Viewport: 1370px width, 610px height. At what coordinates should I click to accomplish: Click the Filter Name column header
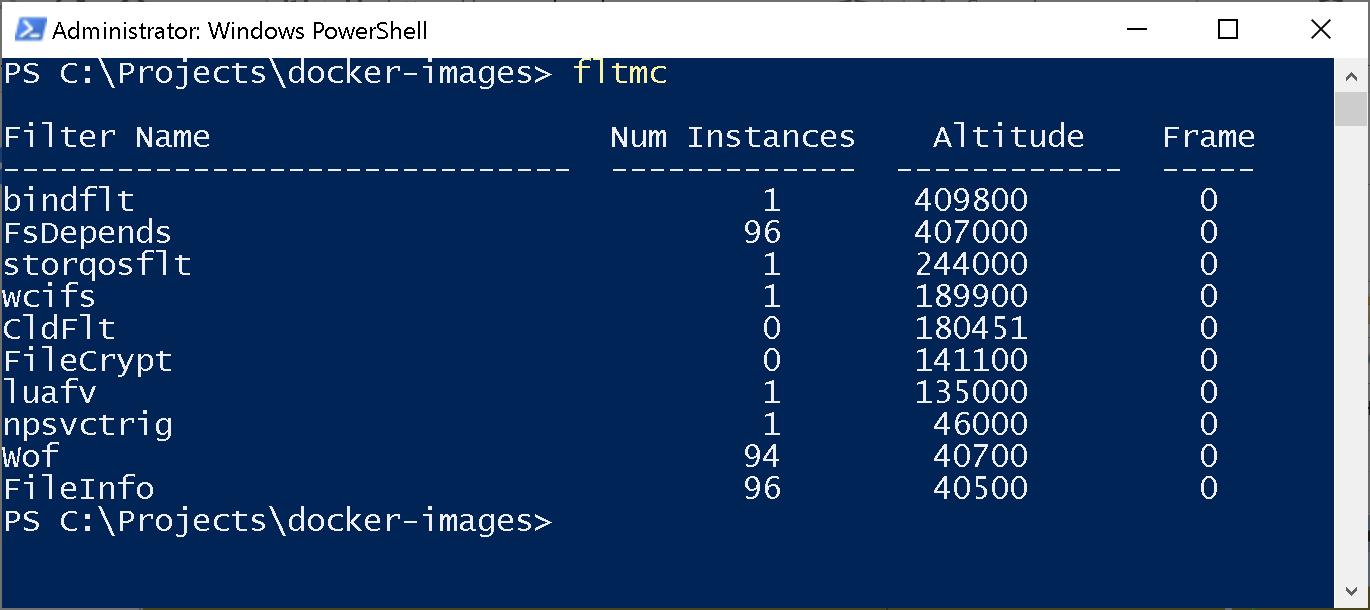107,137
